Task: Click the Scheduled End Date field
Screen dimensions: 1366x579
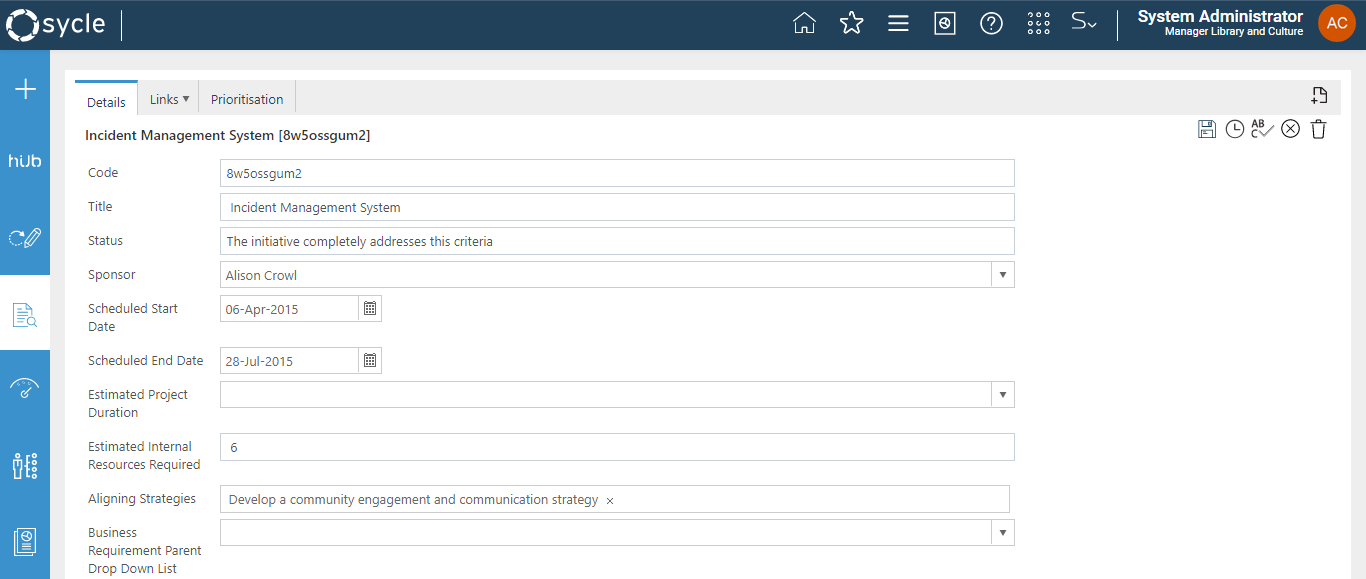Action: 289,361
